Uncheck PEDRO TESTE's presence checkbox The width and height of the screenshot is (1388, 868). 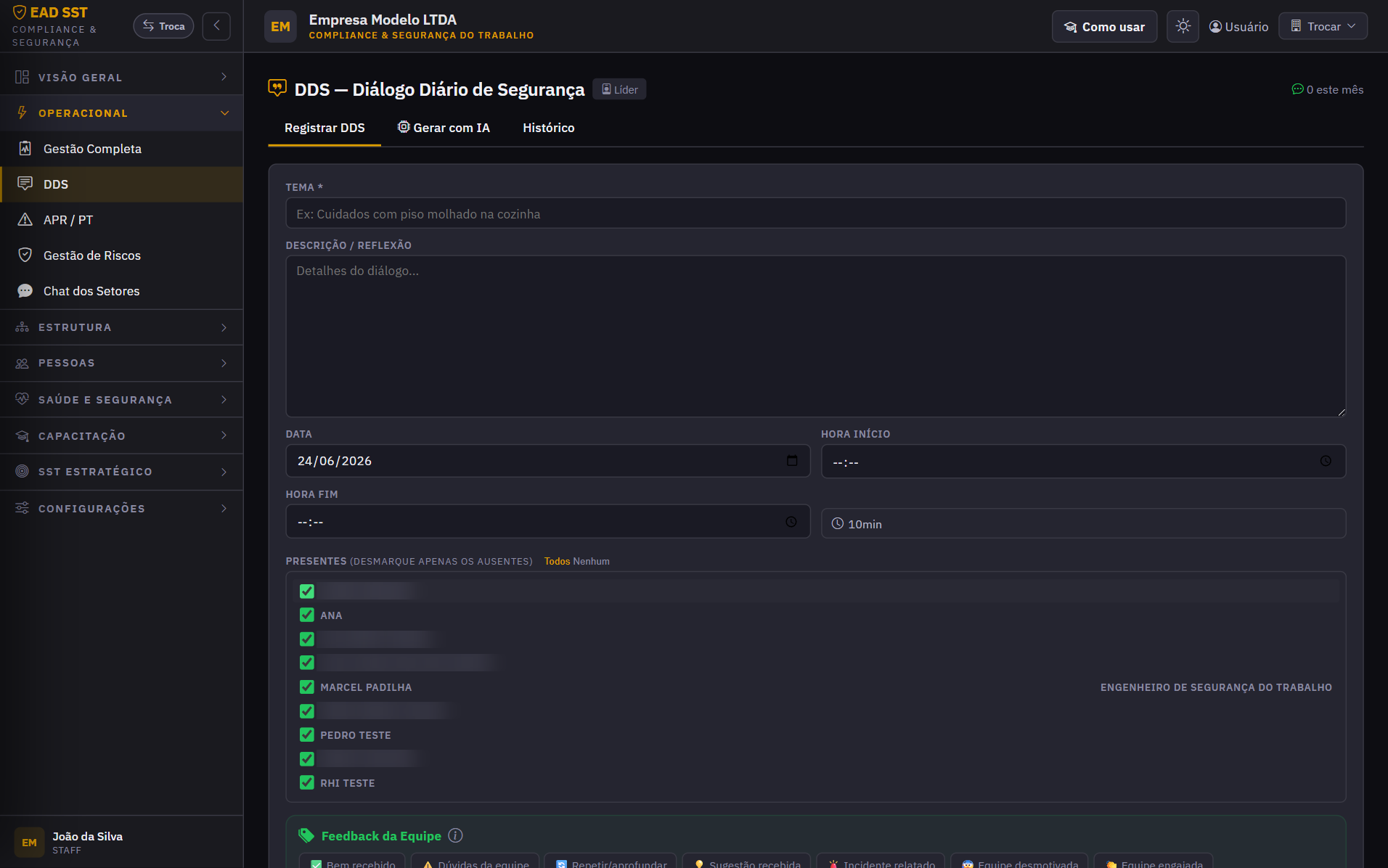(307, 734)
